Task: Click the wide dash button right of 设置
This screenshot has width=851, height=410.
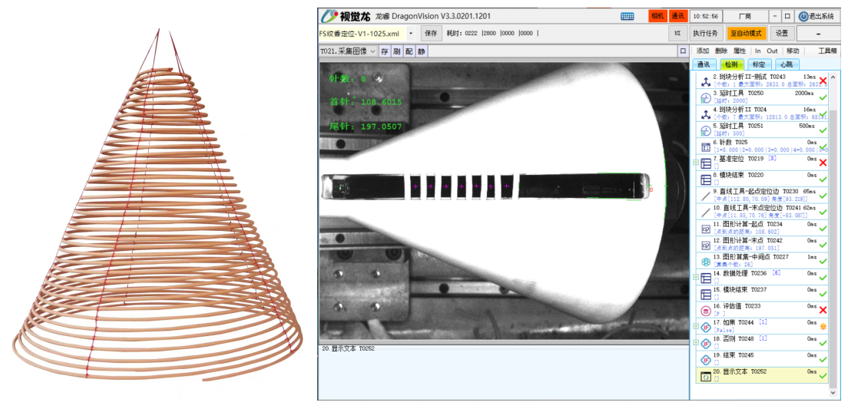Action: pyautogui.click(x=818, y=33)
